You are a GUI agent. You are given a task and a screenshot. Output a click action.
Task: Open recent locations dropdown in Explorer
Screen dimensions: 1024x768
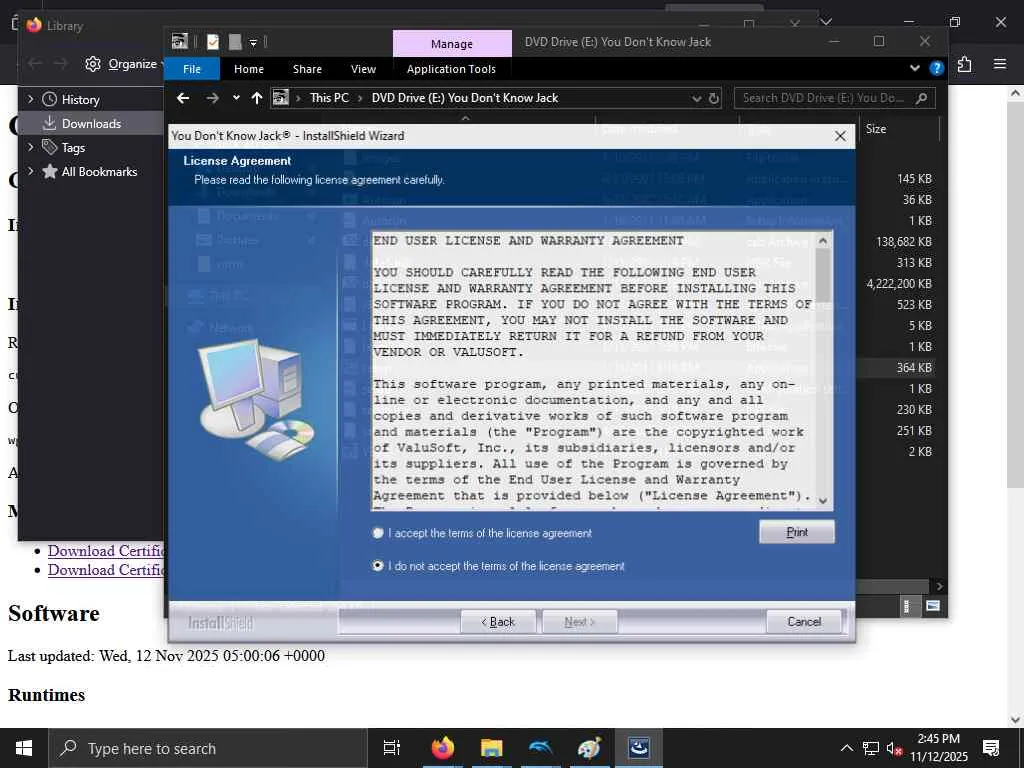click(x=236, y=98)
